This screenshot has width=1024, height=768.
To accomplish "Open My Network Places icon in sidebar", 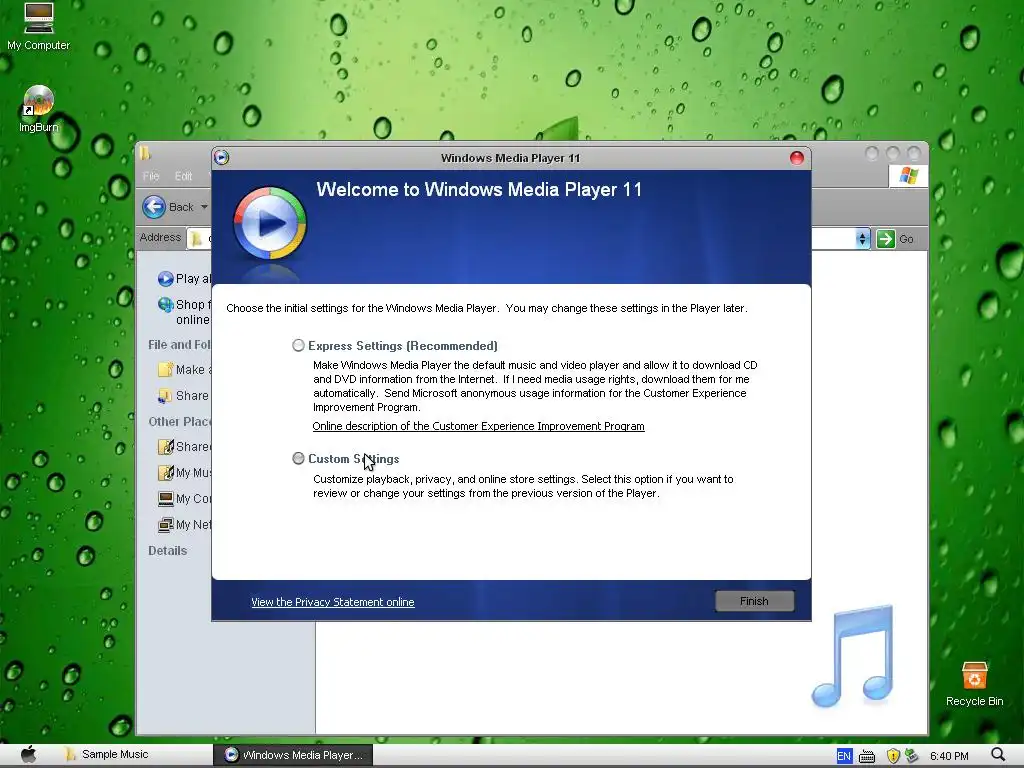I will pos(165,525).
